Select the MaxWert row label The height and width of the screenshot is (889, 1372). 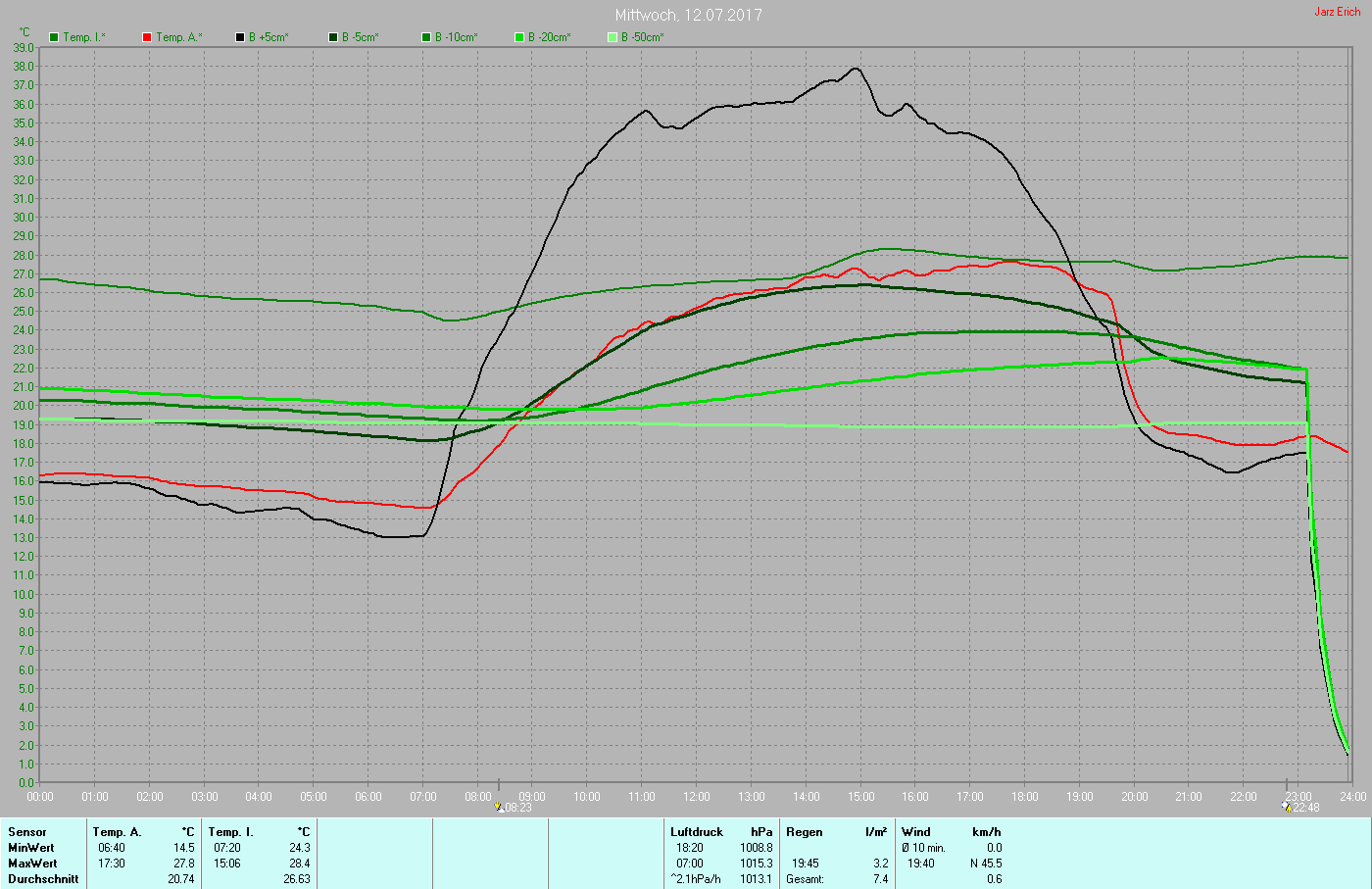[32, 864]
